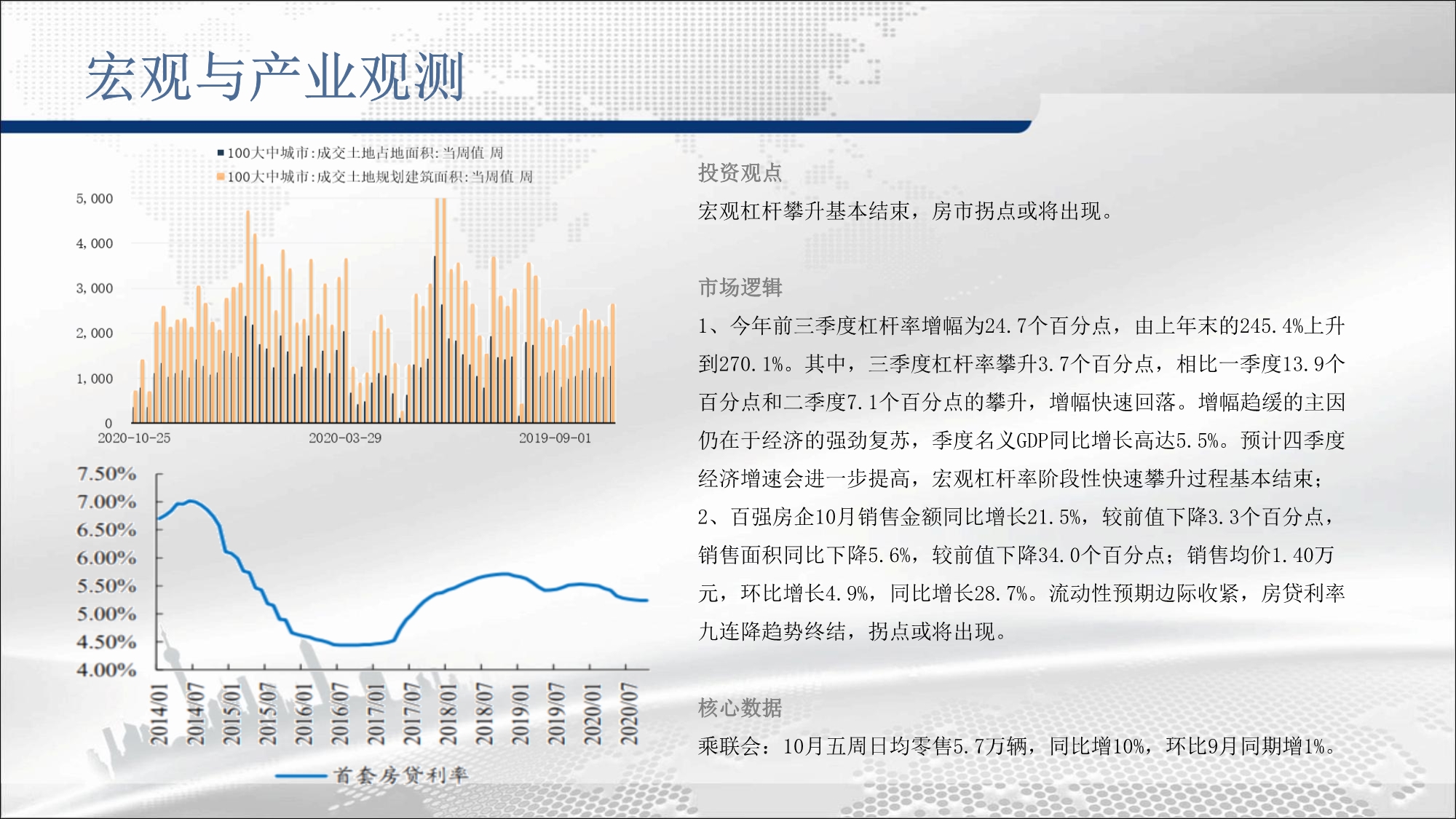Click the bar chart legend entry 成交土地规划建筑面积

(x=379, y=177)
